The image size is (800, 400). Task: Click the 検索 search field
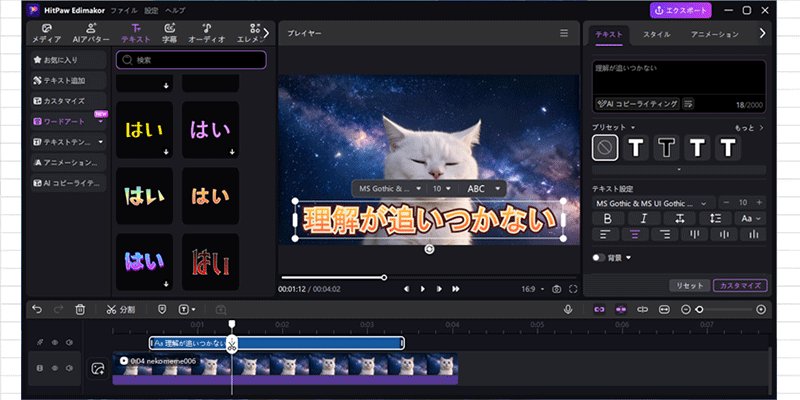(x=191, y=60)
